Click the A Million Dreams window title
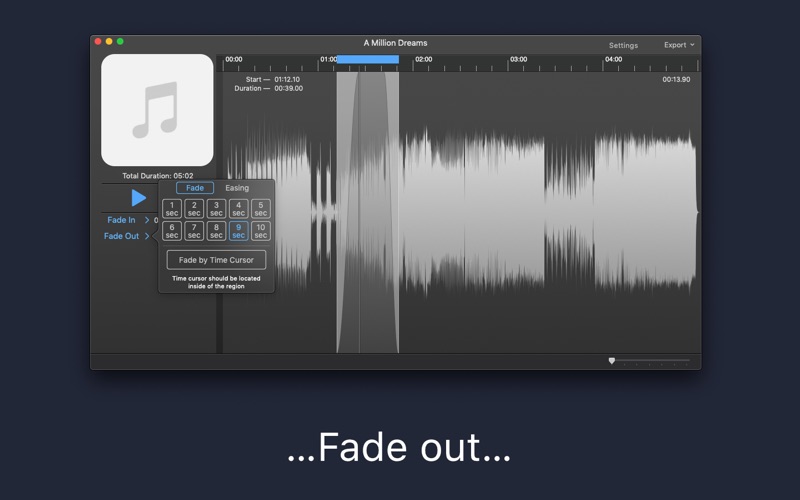Screen dimensions: 800x500 (x=395, y=43)
